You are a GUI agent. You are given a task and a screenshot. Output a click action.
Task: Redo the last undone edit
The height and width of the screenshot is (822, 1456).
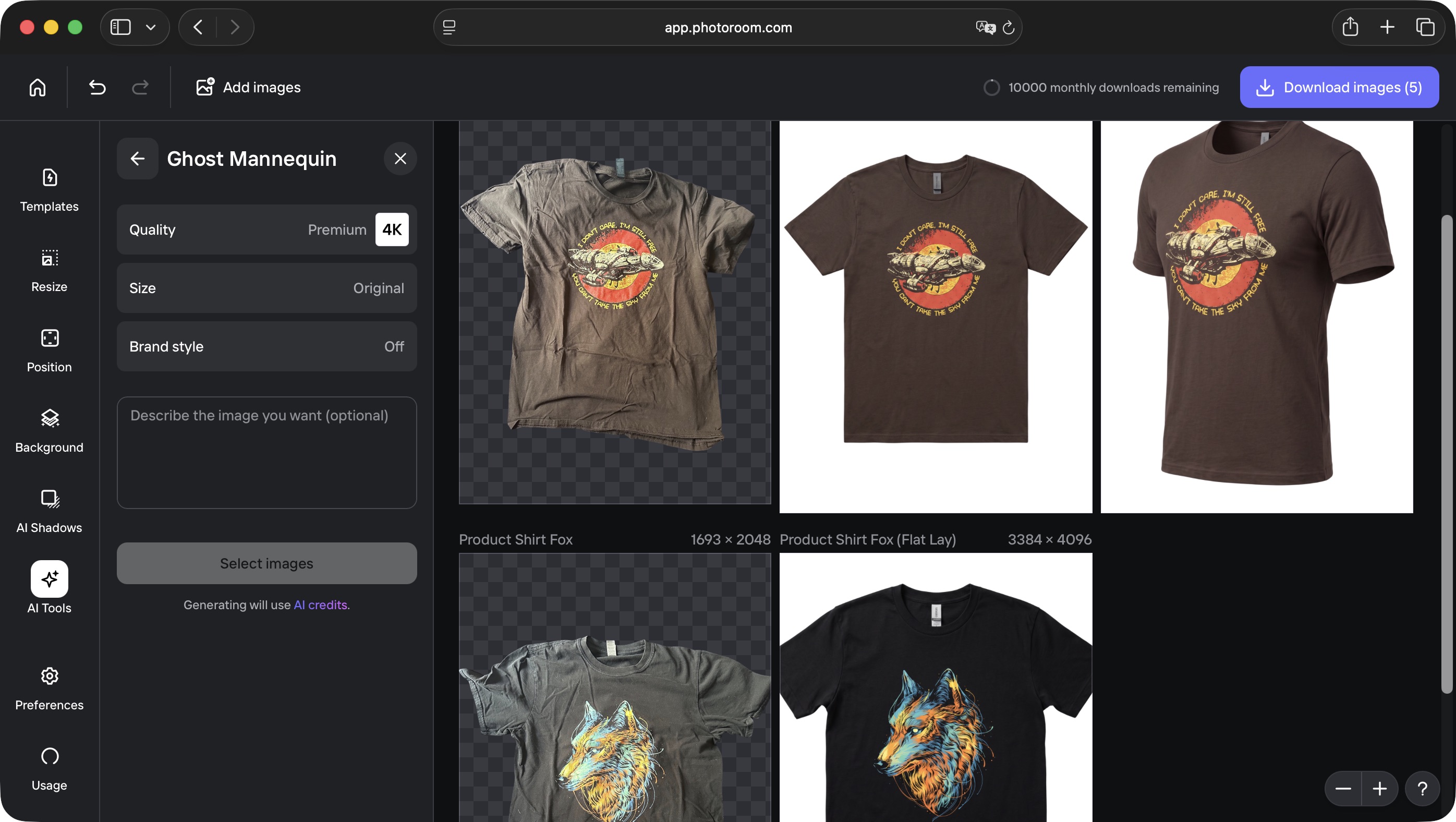tap(140, 87)
